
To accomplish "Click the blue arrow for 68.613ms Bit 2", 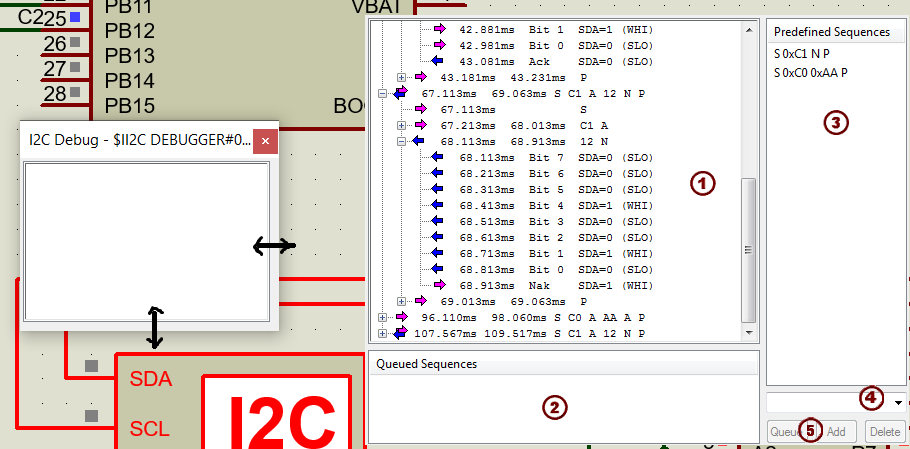I will click(438, 237).
